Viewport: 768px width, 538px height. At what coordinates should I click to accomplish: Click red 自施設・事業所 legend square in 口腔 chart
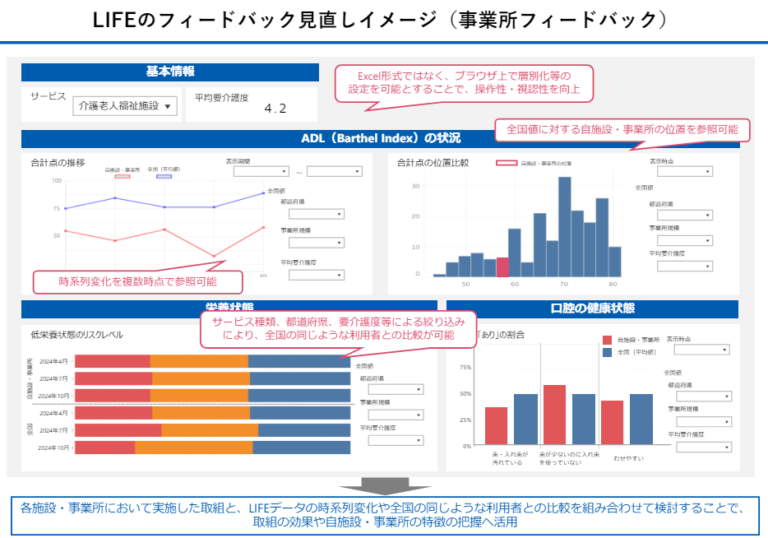tap(607, 340)
